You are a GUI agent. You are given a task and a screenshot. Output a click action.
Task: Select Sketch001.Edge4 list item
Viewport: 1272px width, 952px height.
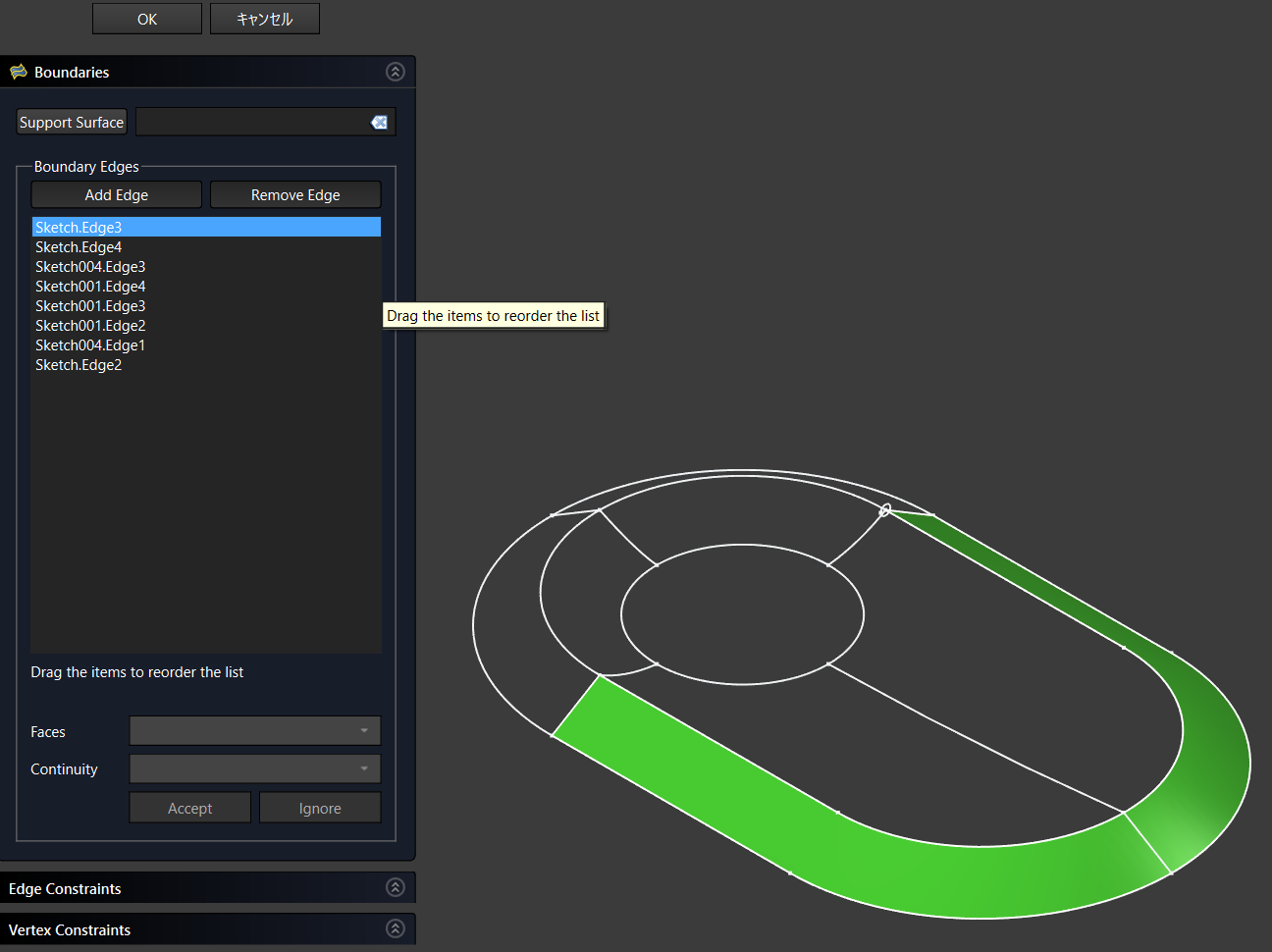pyautogui.click(x=90, y=286)
